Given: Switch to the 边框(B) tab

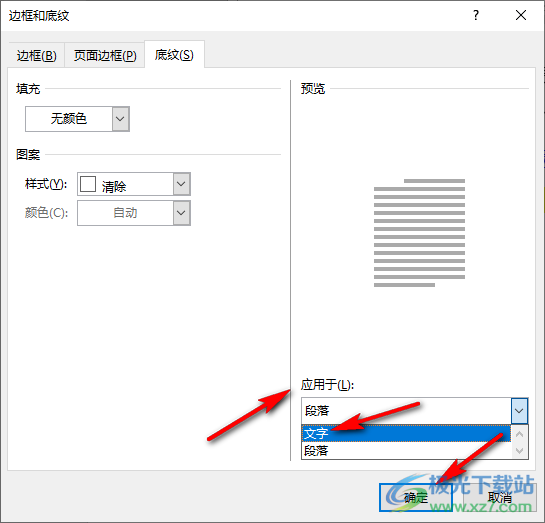Looking at the screenshot, I should pos(36,55).
